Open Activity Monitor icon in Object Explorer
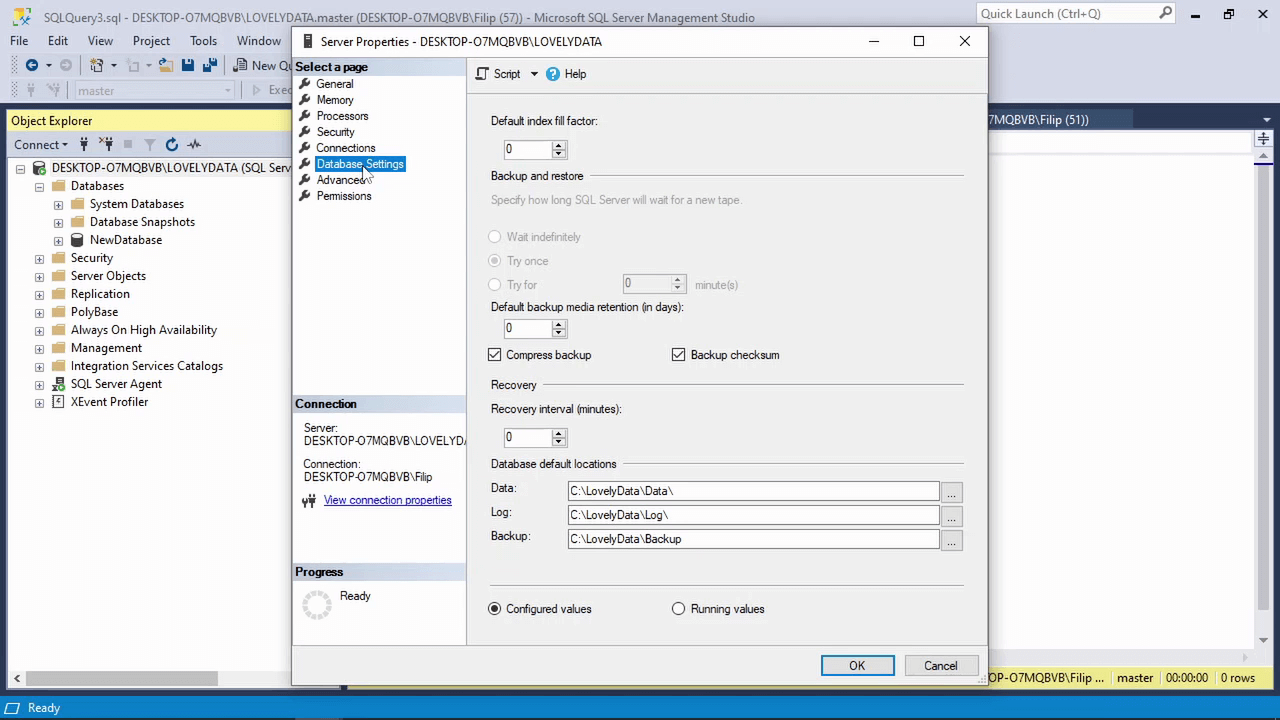Screen dimensions: 1280x720 tap(194, 144)
